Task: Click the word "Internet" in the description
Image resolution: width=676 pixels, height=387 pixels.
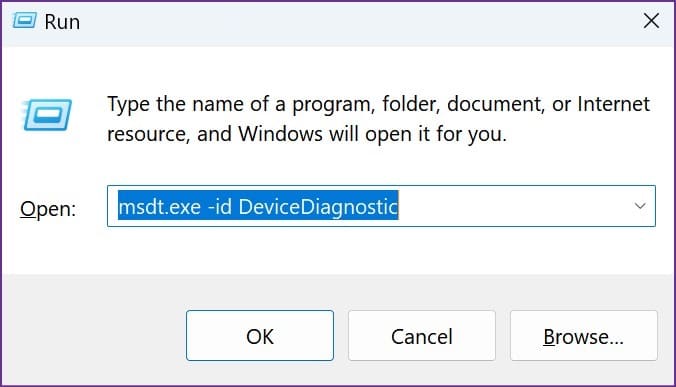Action: [613, 104]
